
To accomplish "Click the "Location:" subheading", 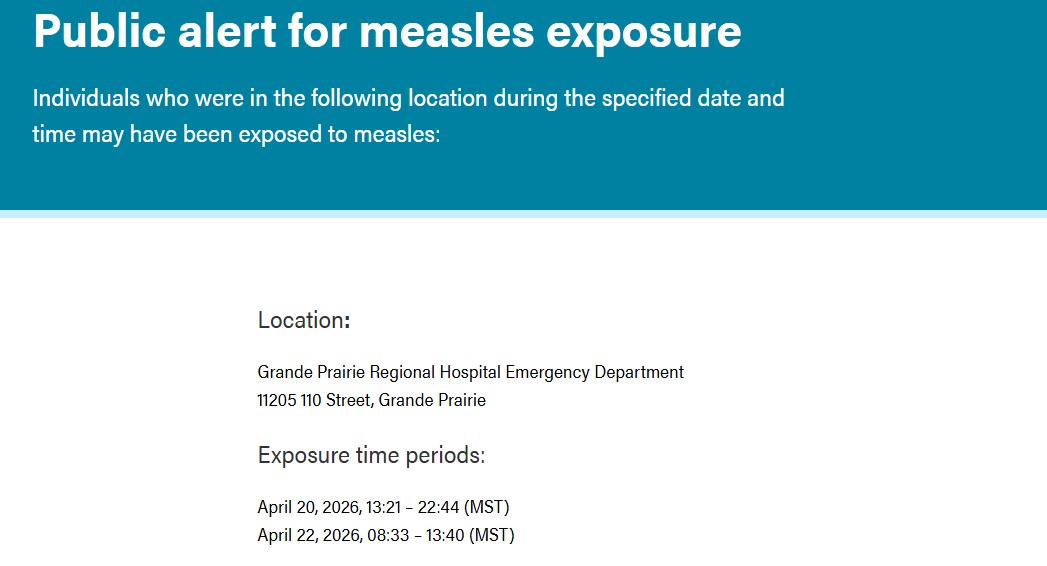I will pyautogui.click(x=304, y=320).
